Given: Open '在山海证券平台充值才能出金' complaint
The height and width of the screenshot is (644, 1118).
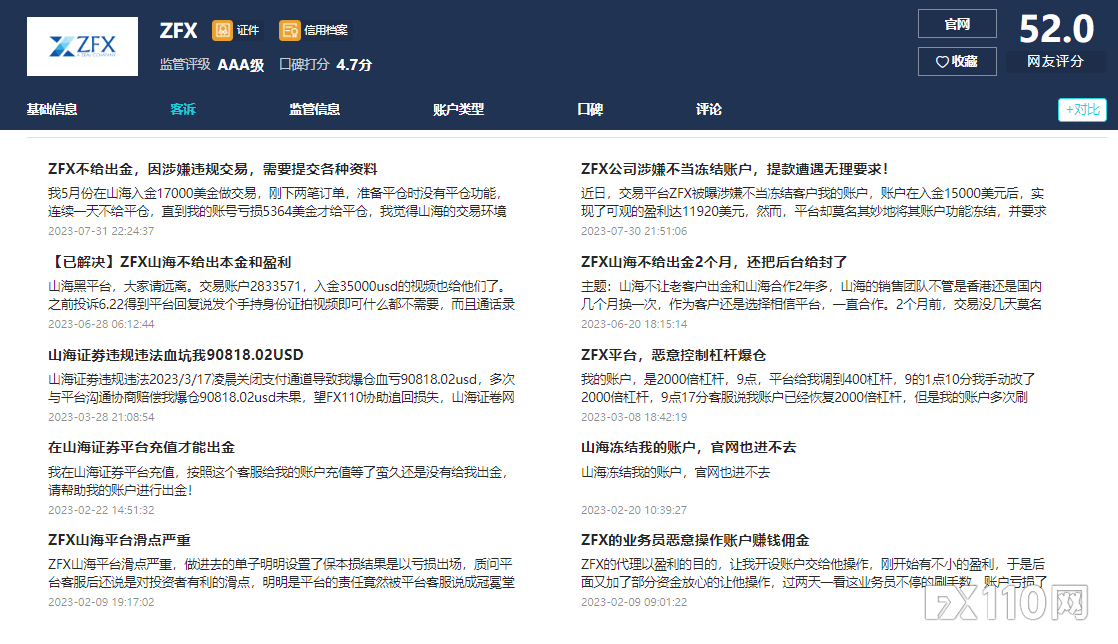Looking at the screenshot, I should [141, 447].
